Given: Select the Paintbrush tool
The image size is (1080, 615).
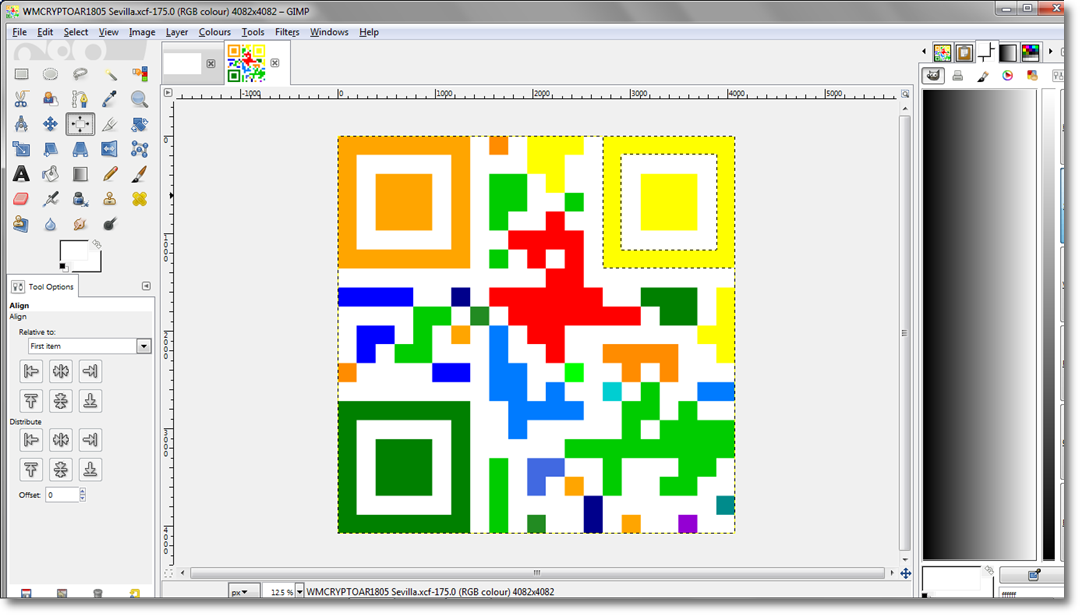Looking at the screenshot, I should point(140,174).
